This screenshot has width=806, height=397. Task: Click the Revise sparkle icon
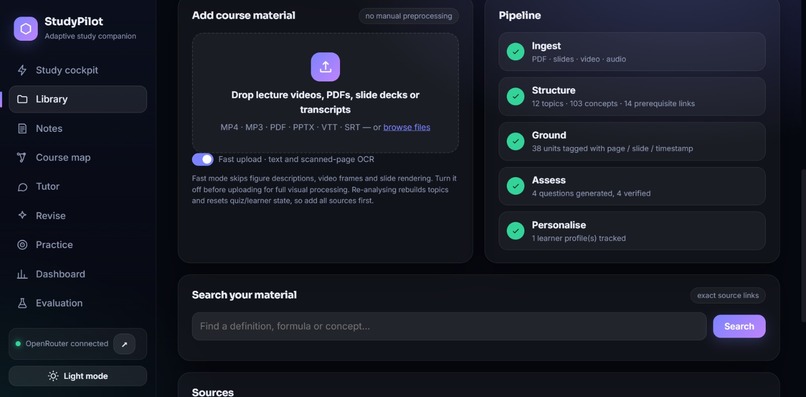pyautogui.click(x=22, y=215)
